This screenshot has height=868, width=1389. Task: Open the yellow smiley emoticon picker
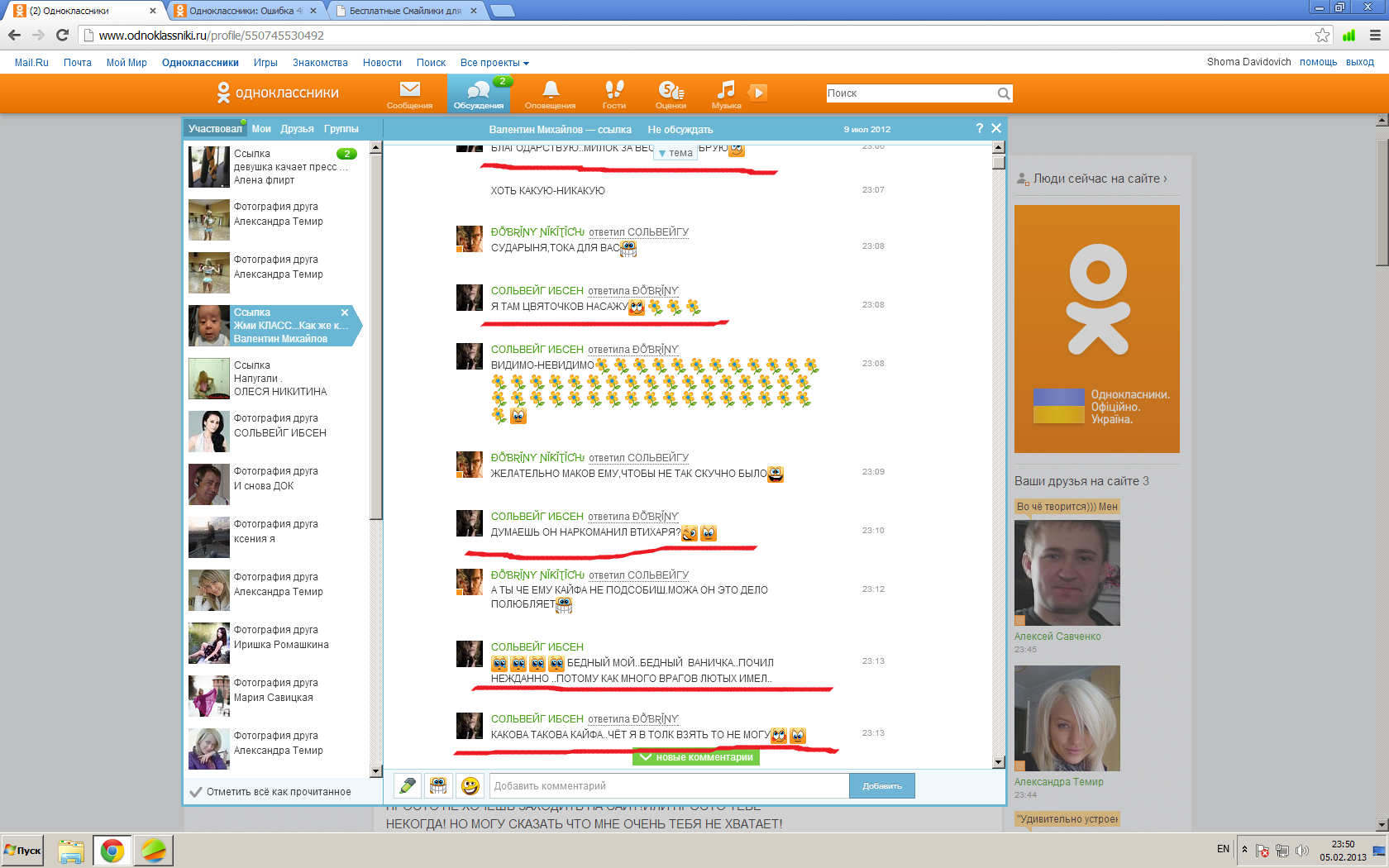[x=470, y=785]
